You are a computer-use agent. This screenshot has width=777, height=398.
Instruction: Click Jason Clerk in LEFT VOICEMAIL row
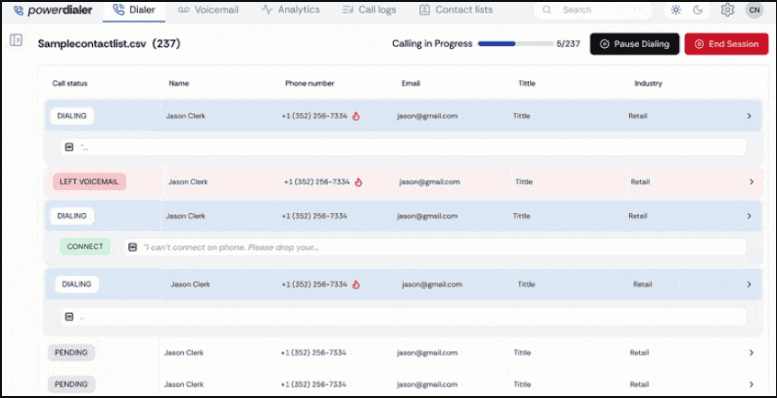point(188,182)
